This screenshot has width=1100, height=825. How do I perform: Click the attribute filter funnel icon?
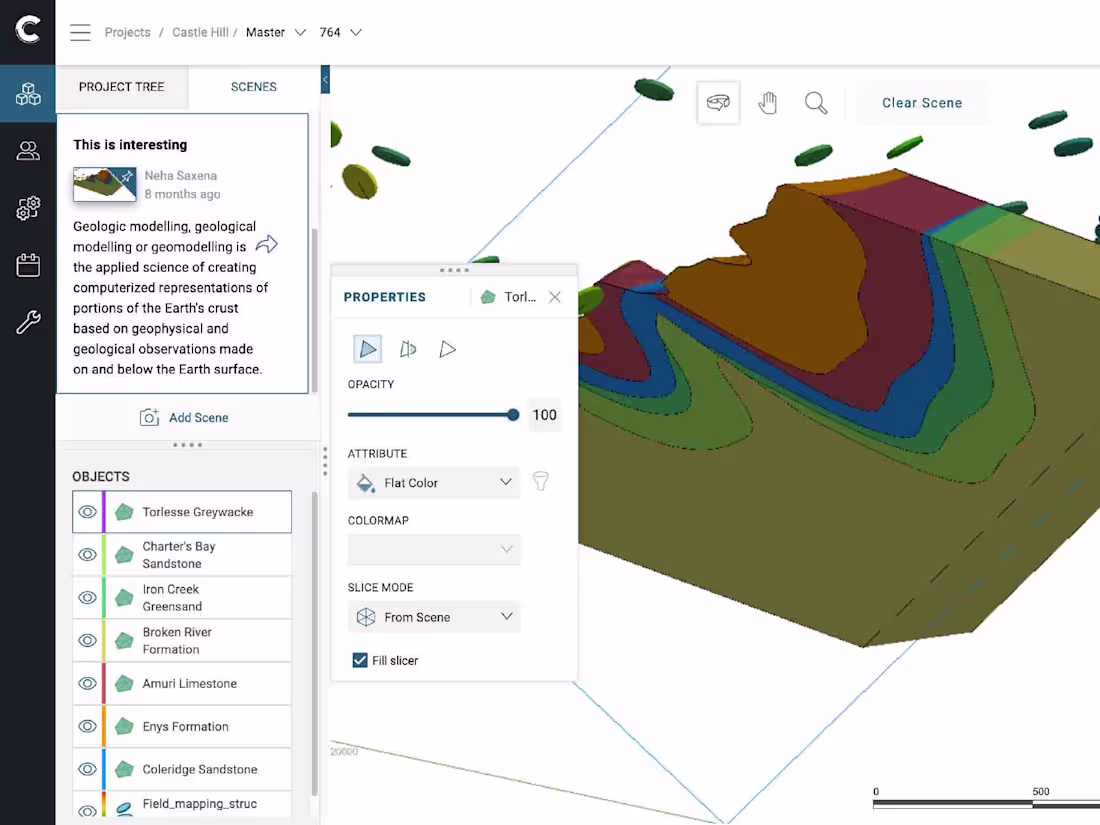coord(540,481)
